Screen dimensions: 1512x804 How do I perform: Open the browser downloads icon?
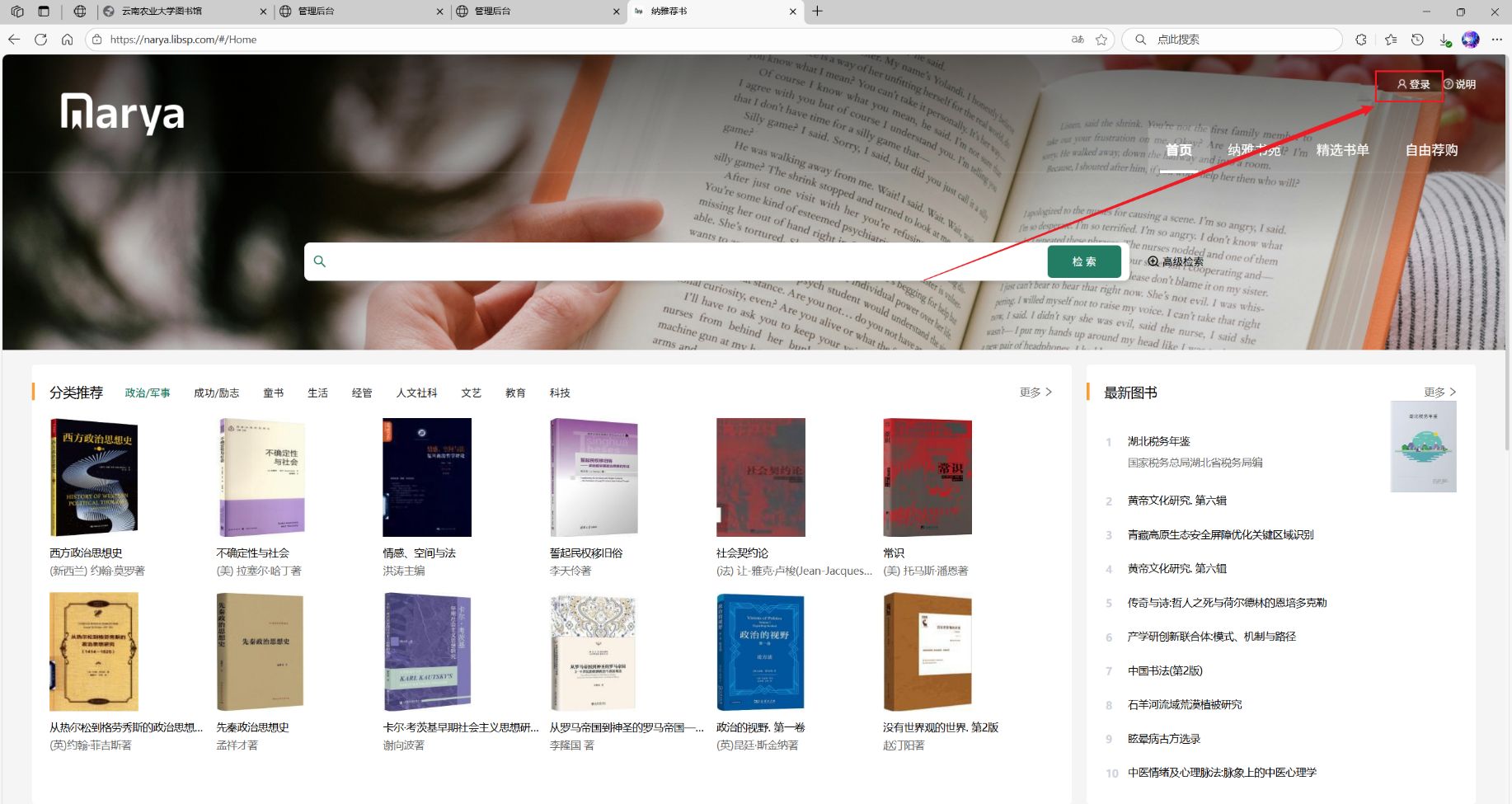coord(1444,40)
